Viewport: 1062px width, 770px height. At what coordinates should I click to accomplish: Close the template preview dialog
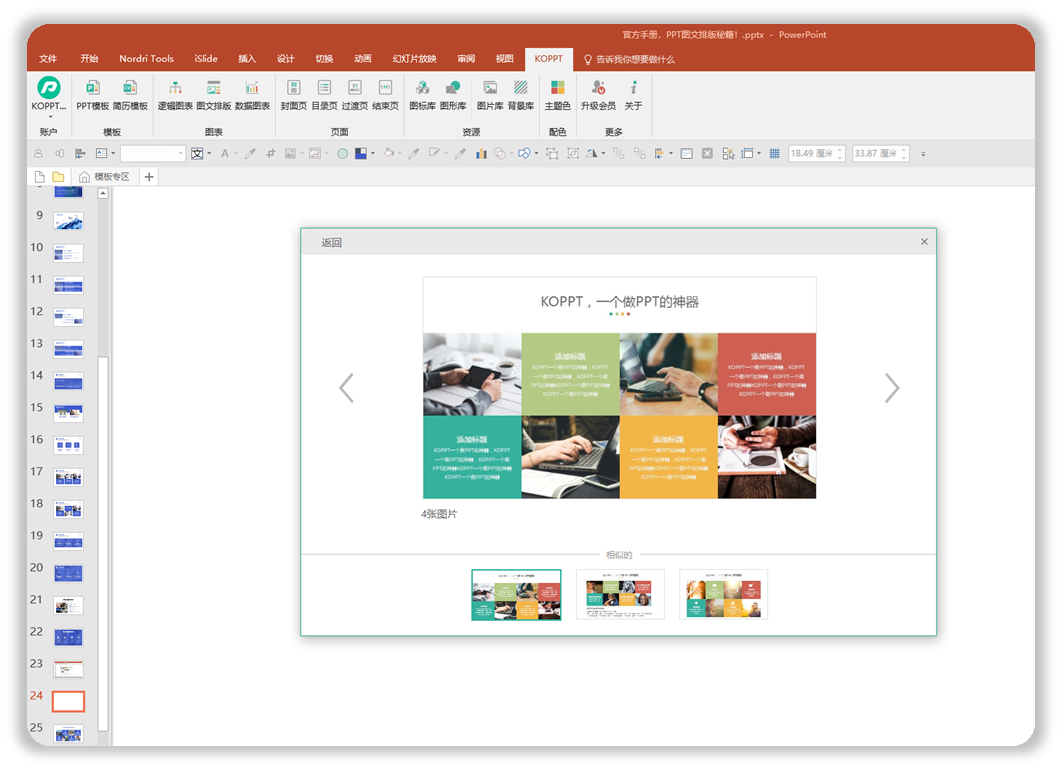click(x=925, y=242)
